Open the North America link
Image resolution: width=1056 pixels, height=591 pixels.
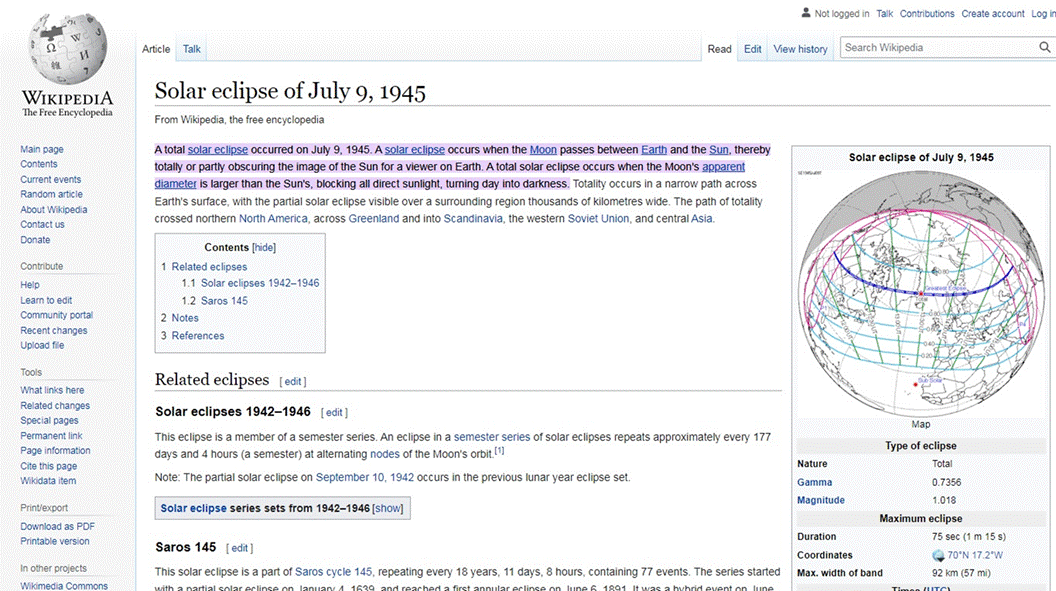273,219
